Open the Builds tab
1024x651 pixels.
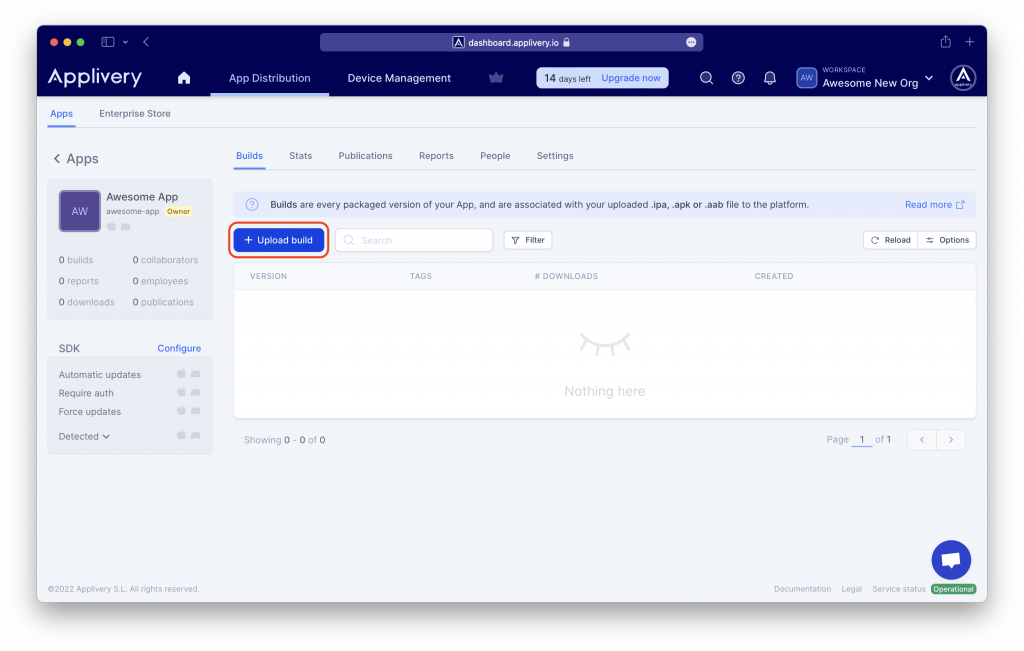pyautogui.click(x=249, y=155)
